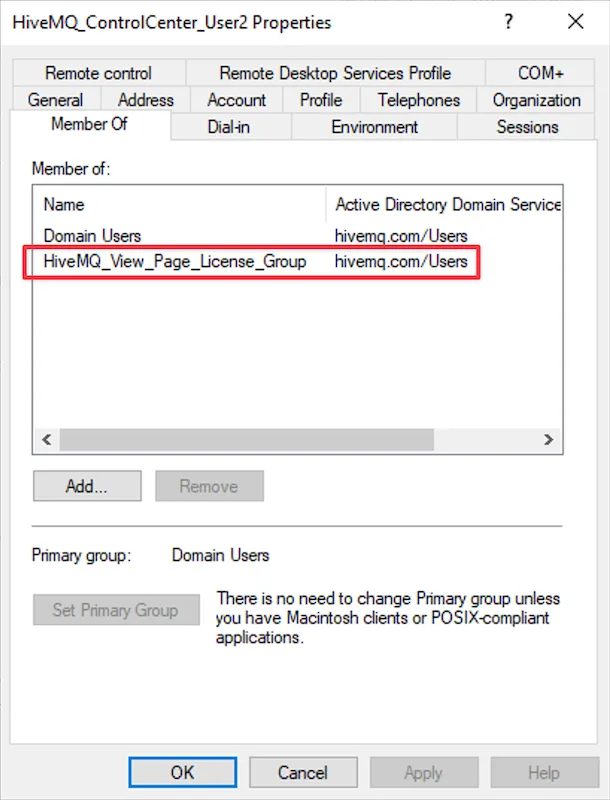610x800 pixels.
Task: Go to the General tab
Action: (x=56, y=99)
